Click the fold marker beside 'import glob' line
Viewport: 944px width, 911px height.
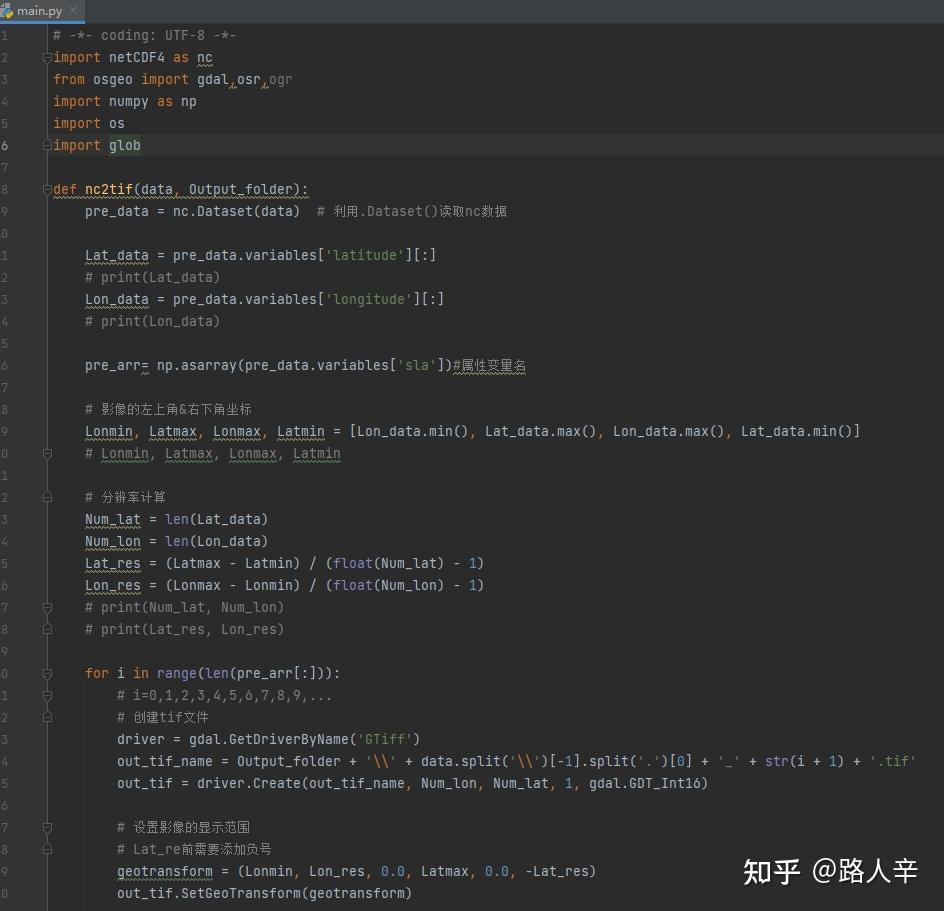coord(46,145)
